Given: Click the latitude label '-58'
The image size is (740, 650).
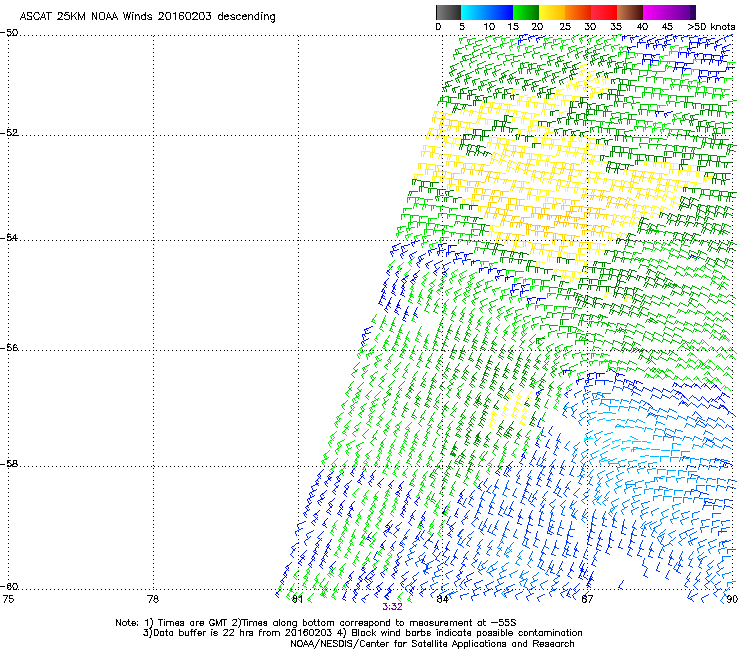Looking at the screenshot, I should [x=9, y=464].
